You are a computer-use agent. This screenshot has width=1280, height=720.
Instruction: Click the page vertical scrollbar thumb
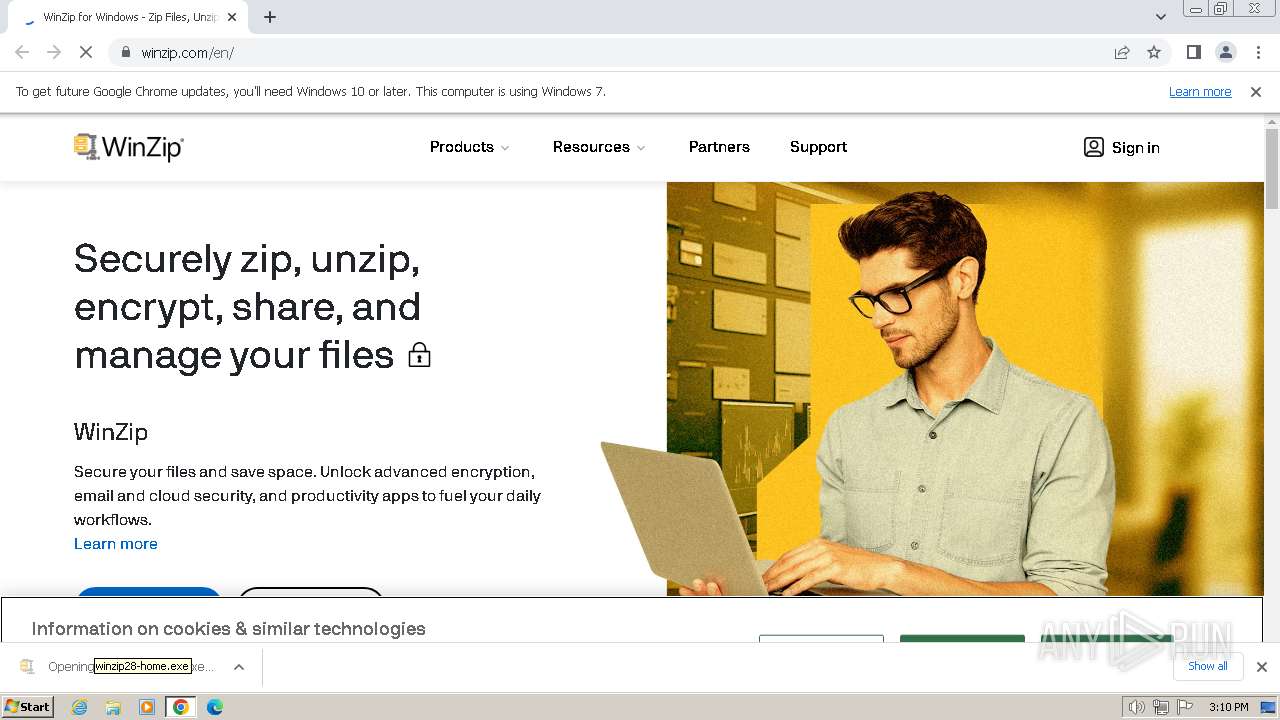pos(1272,168)
